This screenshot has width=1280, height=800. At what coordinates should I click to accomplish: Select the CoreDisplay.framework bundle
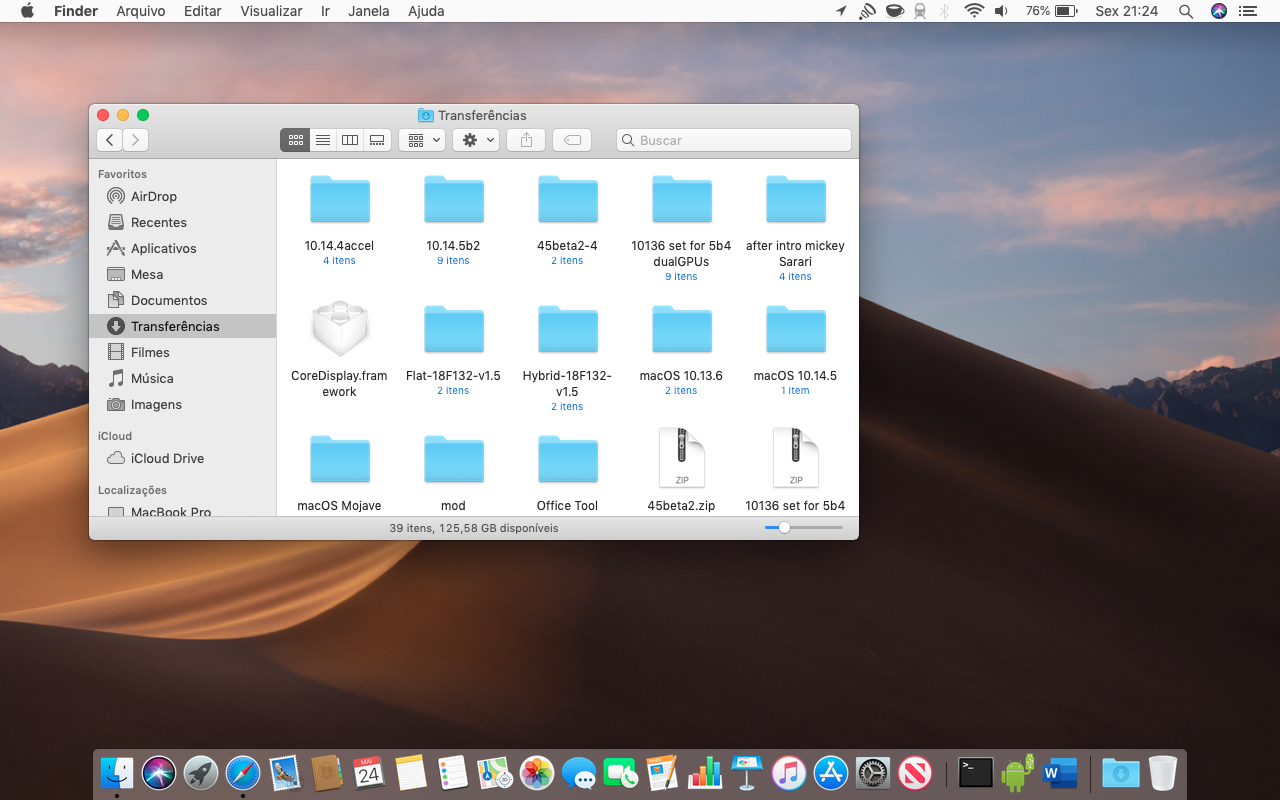click(x=340, y=329)
